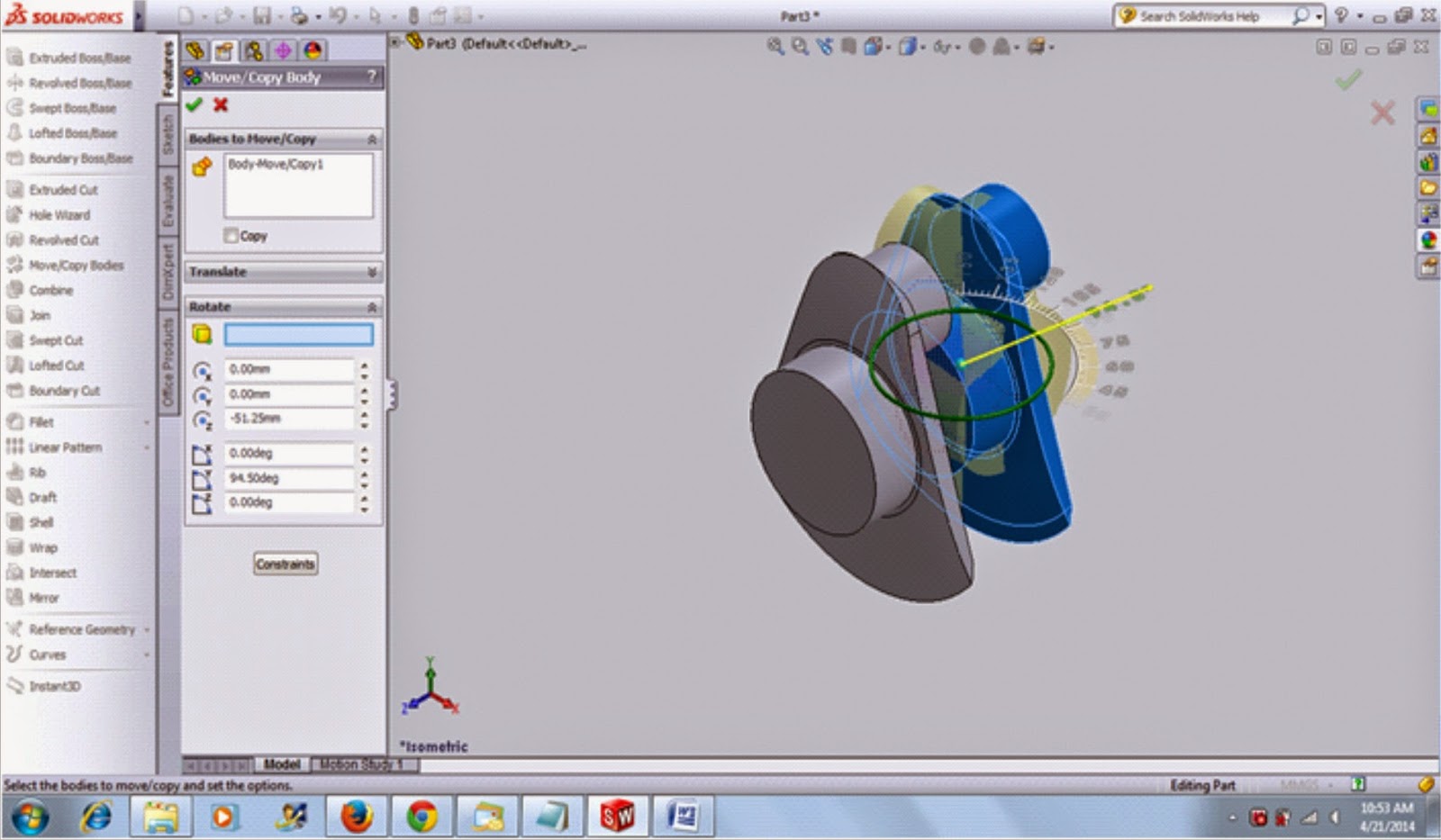Open the Shell feature tool
The height and width of the screenshot is (840, 1441).
[40, 522]
